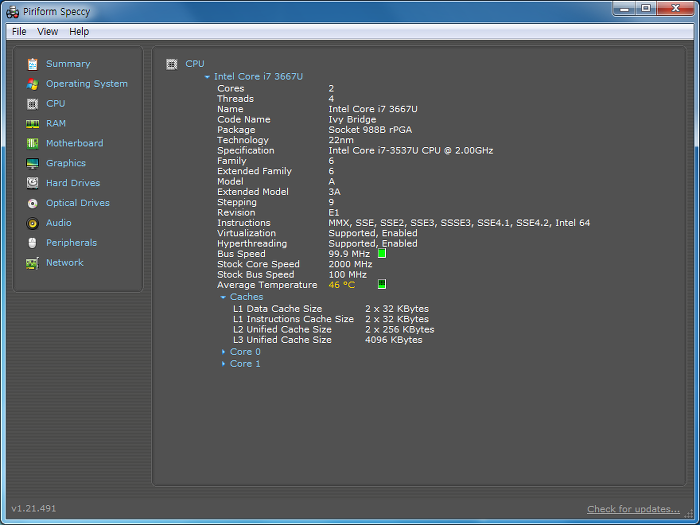Click the Optical Drives disc icon
The width and height of the screenshot is (700, 525).
pos(32,203)
